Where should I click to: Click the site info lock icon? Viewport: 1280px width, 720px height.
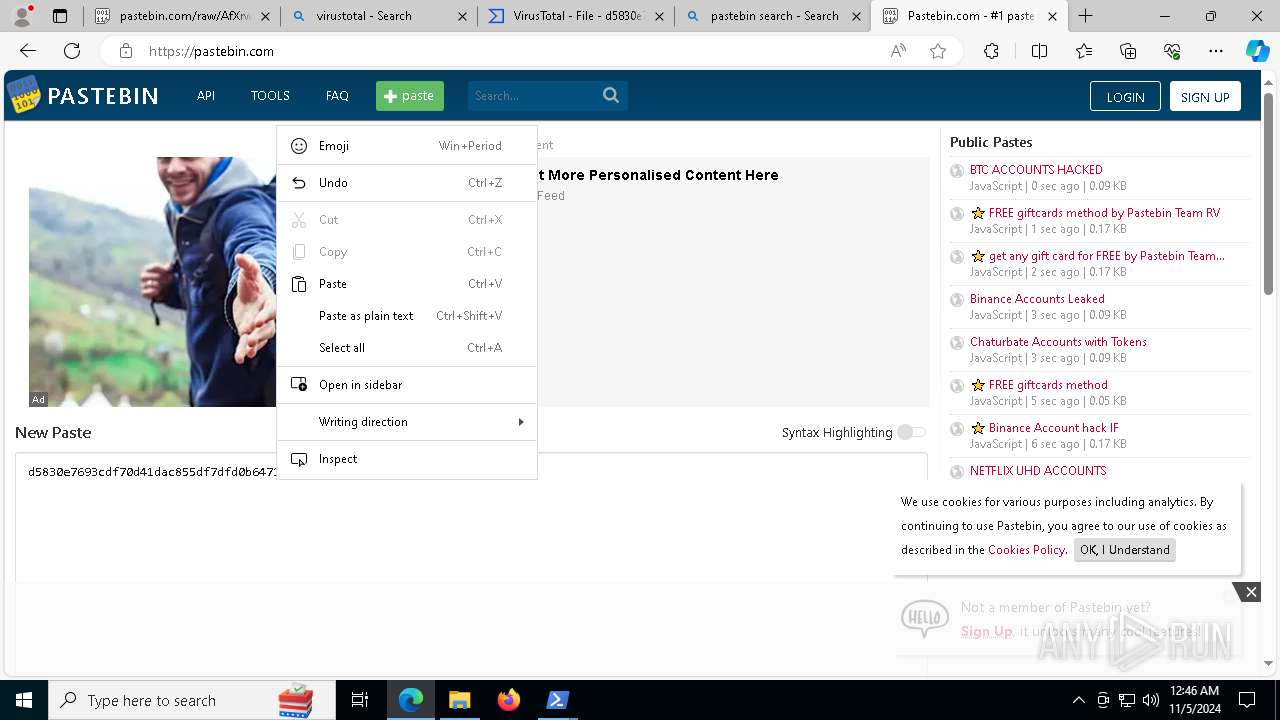(125, 51)
